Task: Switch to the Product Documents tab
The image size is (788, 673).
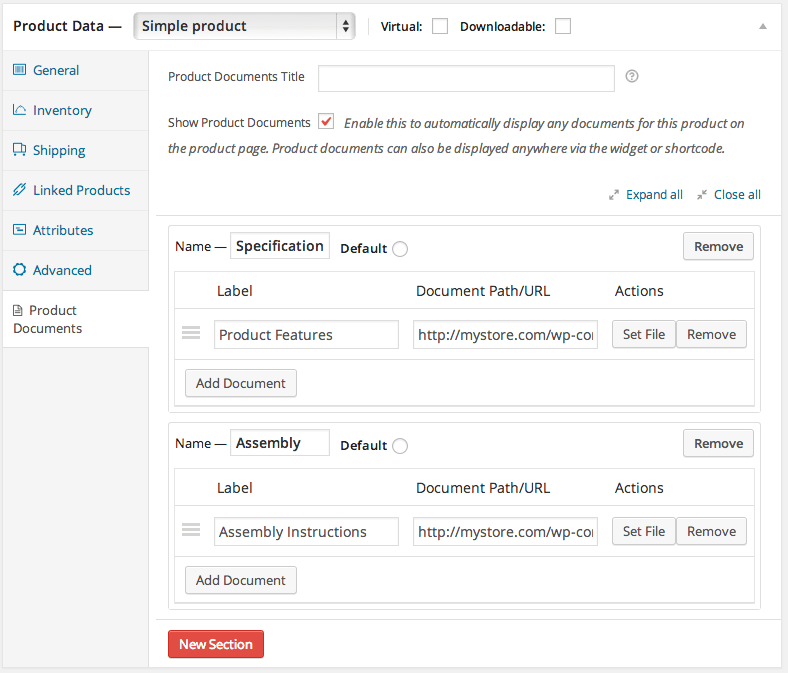Action: (55, 319)
